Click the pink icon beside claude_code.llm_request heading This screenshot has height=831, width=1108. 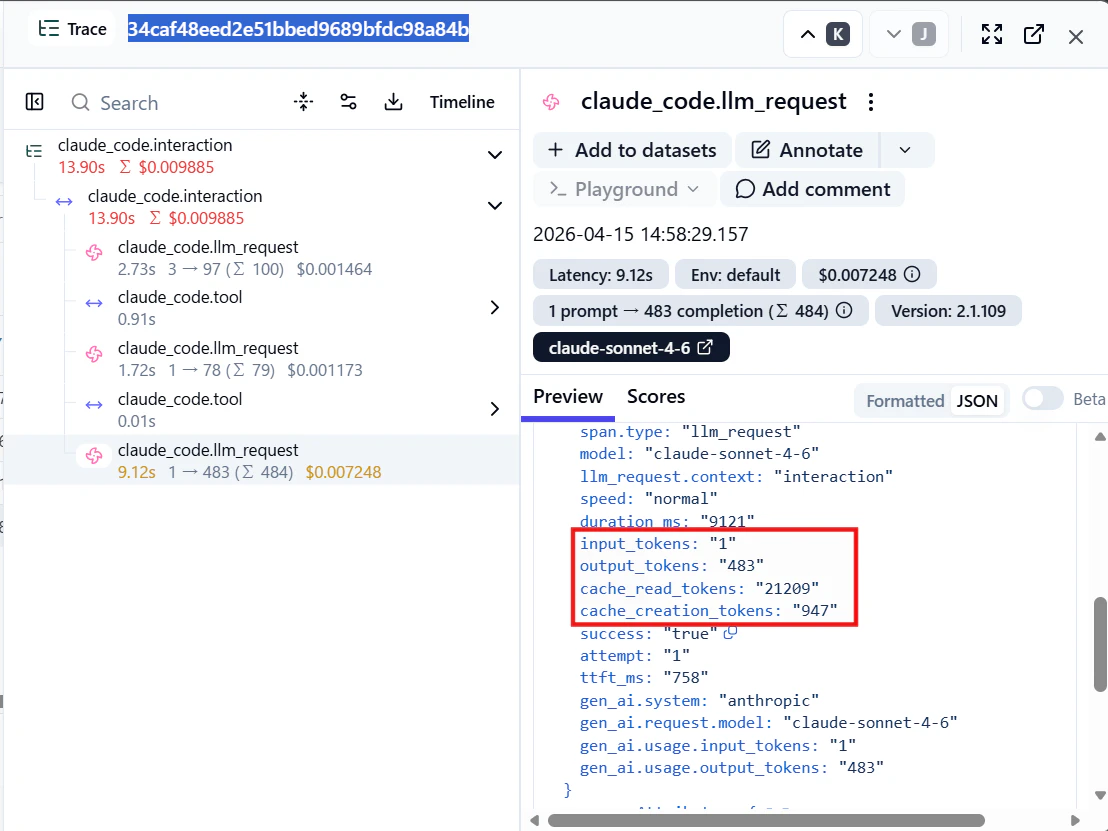click(551, 102)
